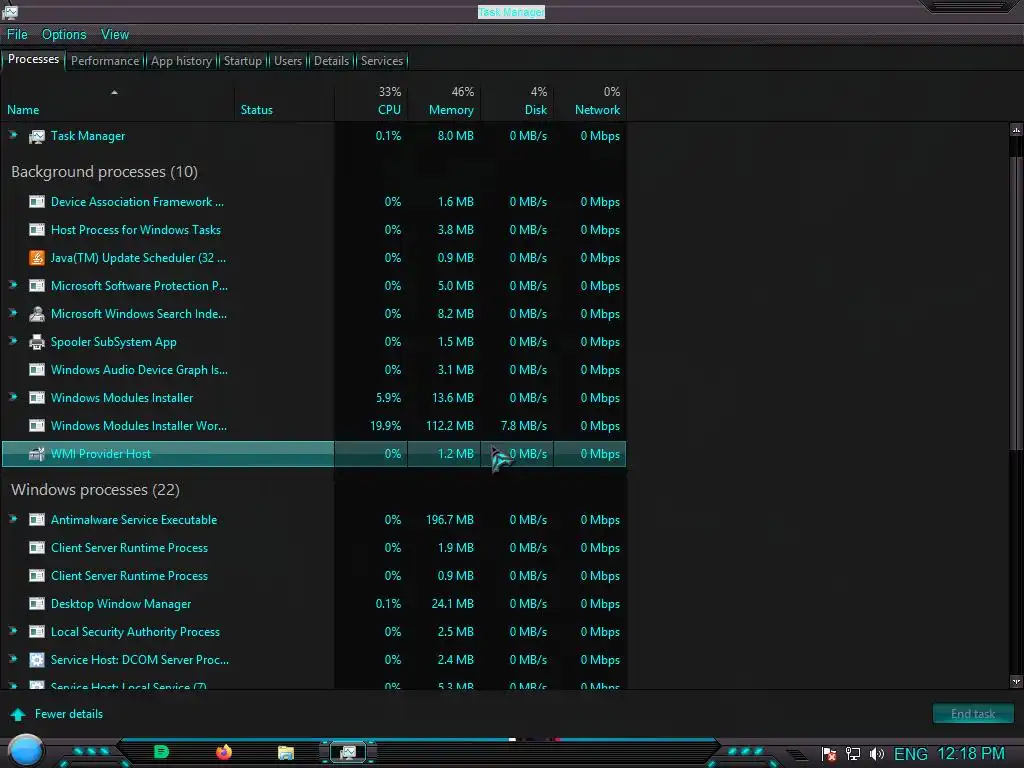The width and height of the screenshot is (1024, 768).
Task: Click the Device Association Framework process icon
Action: pyautogui.click(x=37, y=202)
